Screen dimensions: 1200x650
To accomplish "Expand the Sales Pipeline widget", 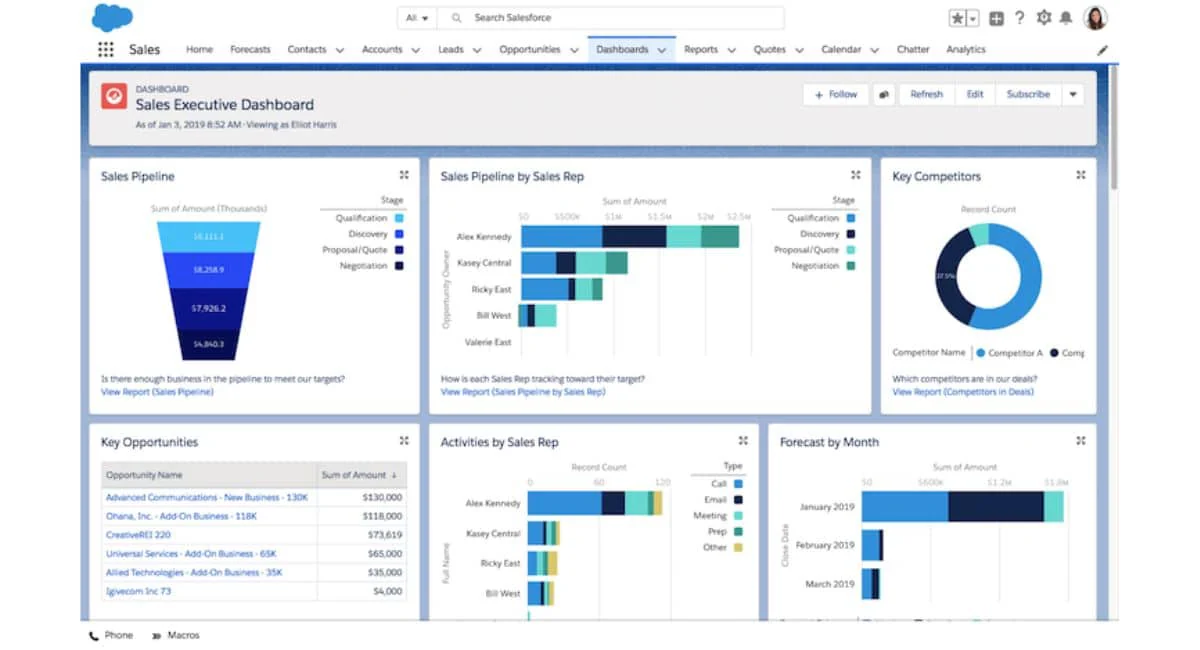I will click(x=404, y=175).
